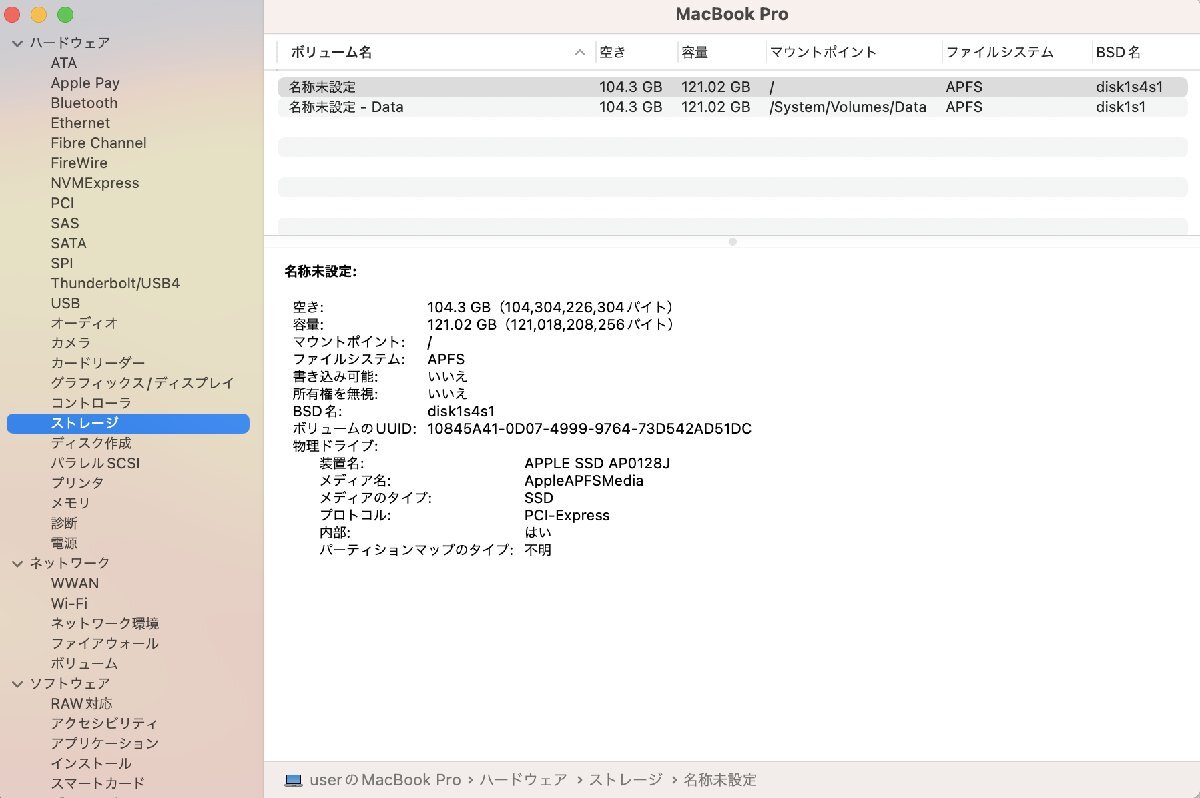Collapse the ネットワーク section in sidebar
This screenshot has height=798, width=1200.
[17, 563]
